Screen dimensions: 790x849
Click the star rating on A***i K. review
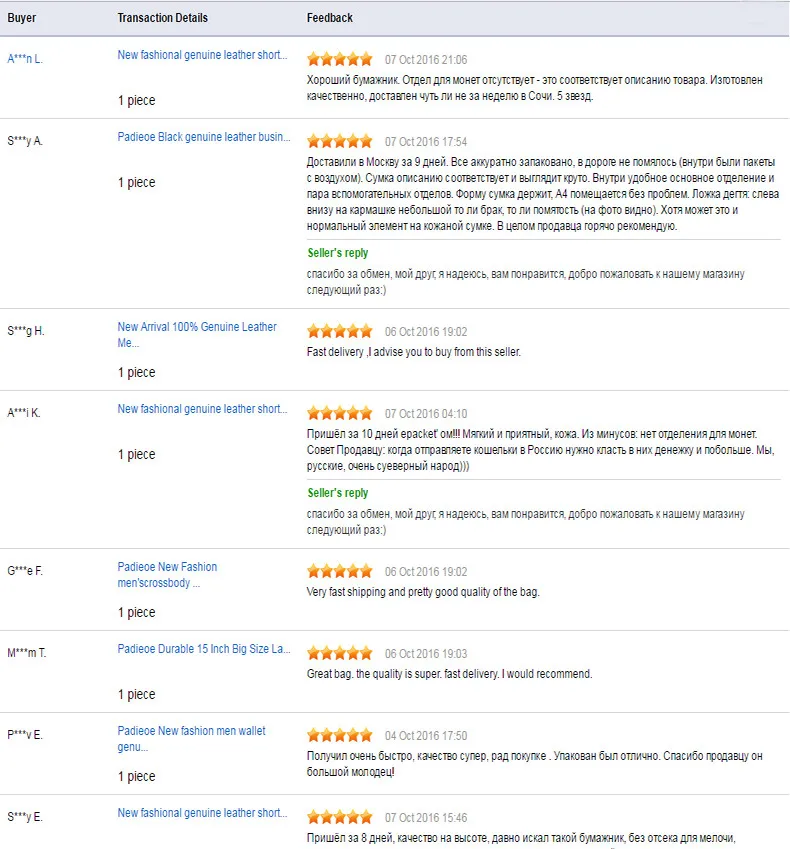tap(339, 413)
